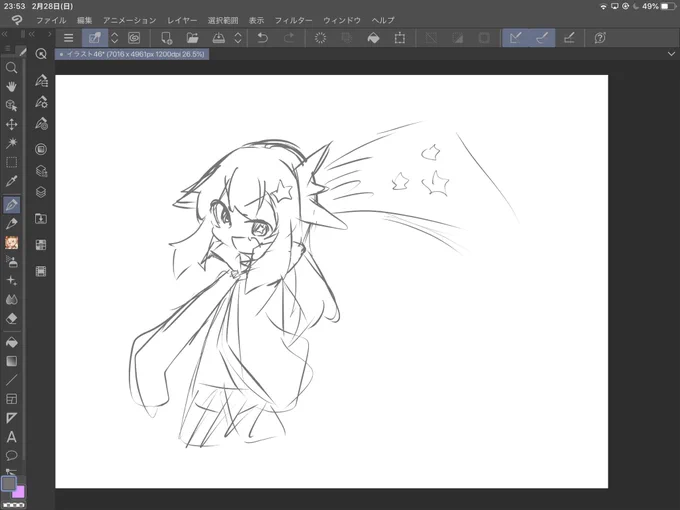Toggle snap to special ruler
The height and width of the screenshot is (510, 680).
[x=542, y=38]
